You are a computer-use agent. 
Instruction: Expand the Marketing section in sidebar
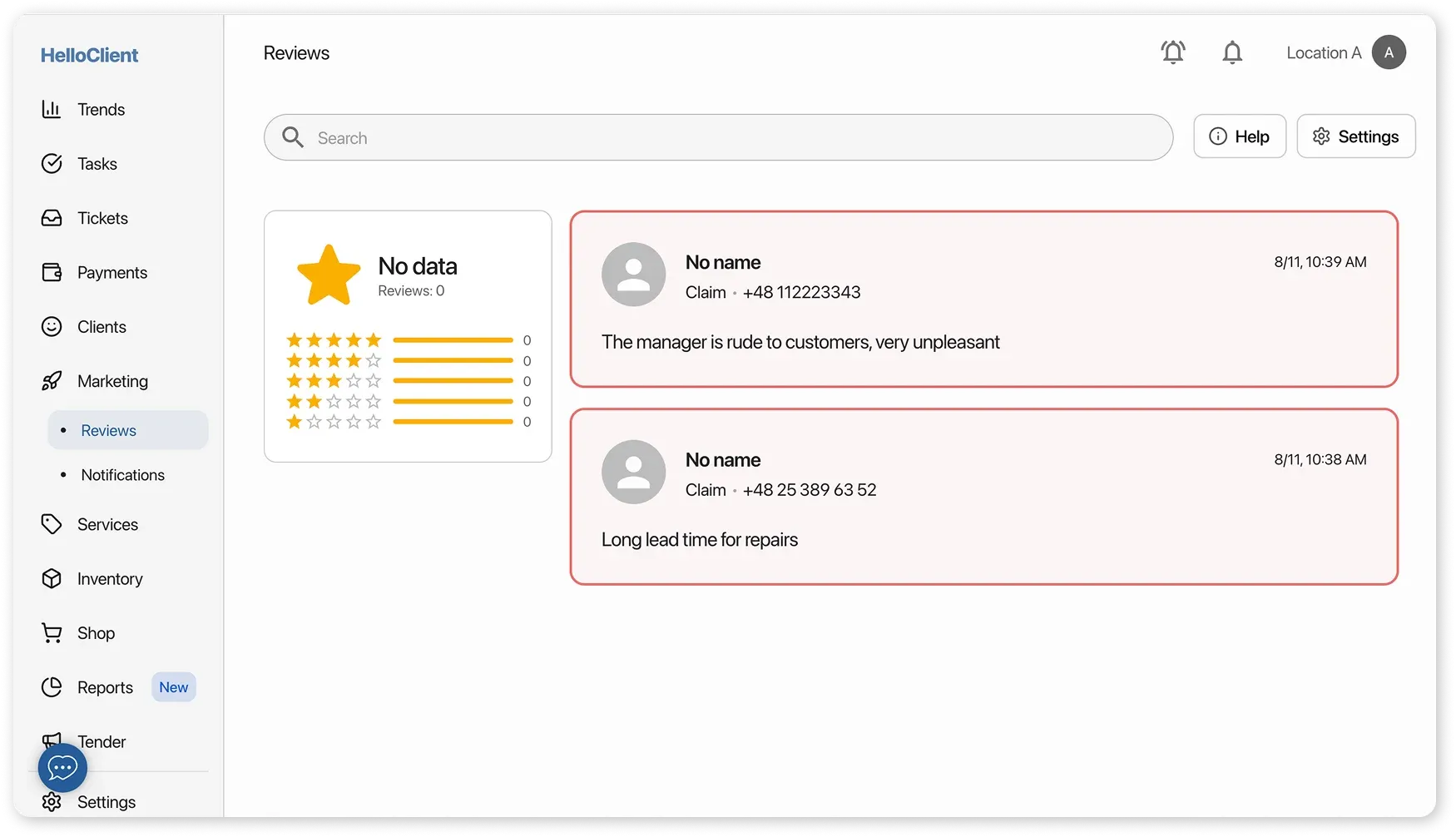pos(112,381)
